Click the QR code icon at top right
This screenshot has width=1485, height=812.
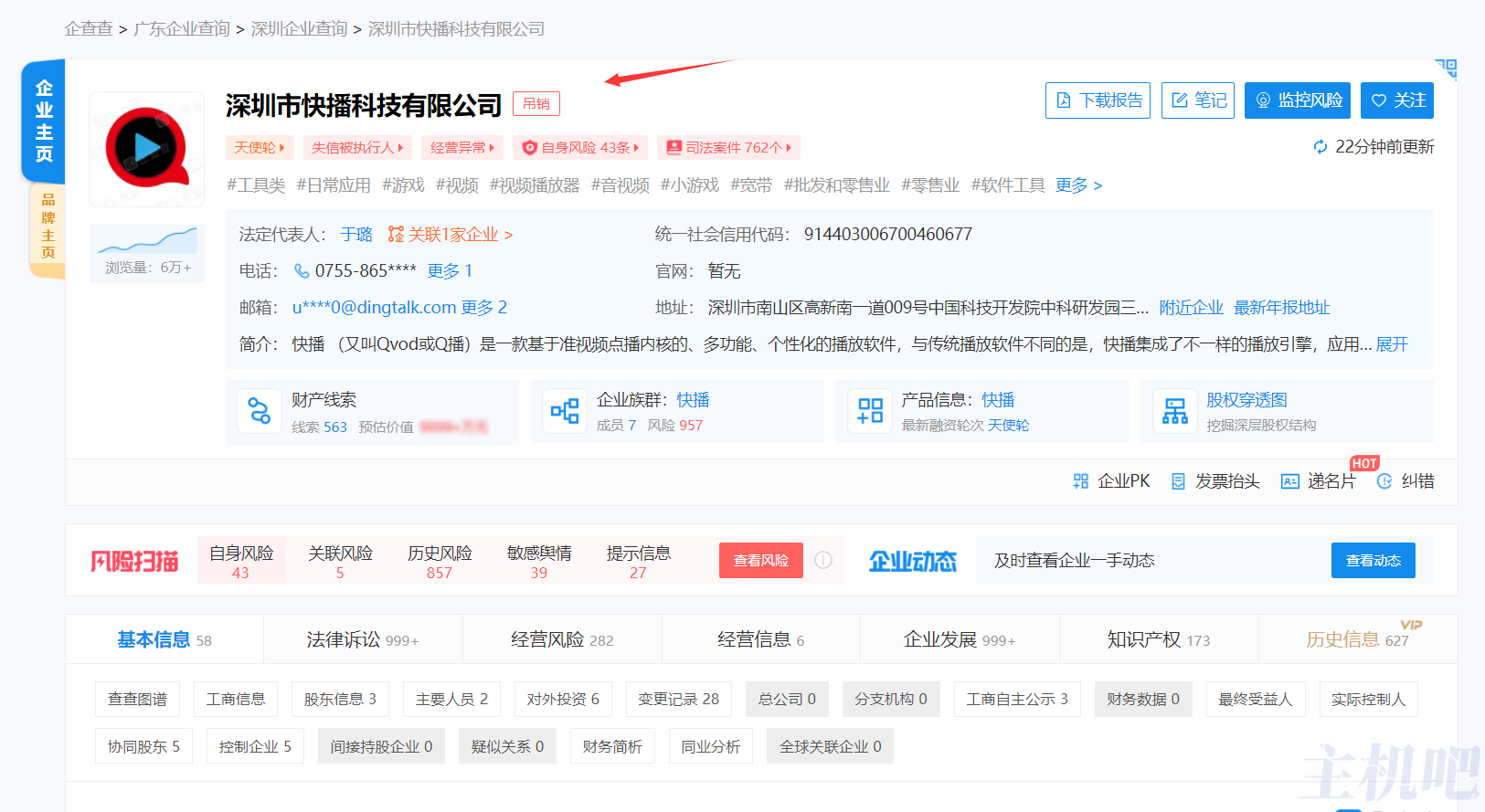click(1446, 69)
